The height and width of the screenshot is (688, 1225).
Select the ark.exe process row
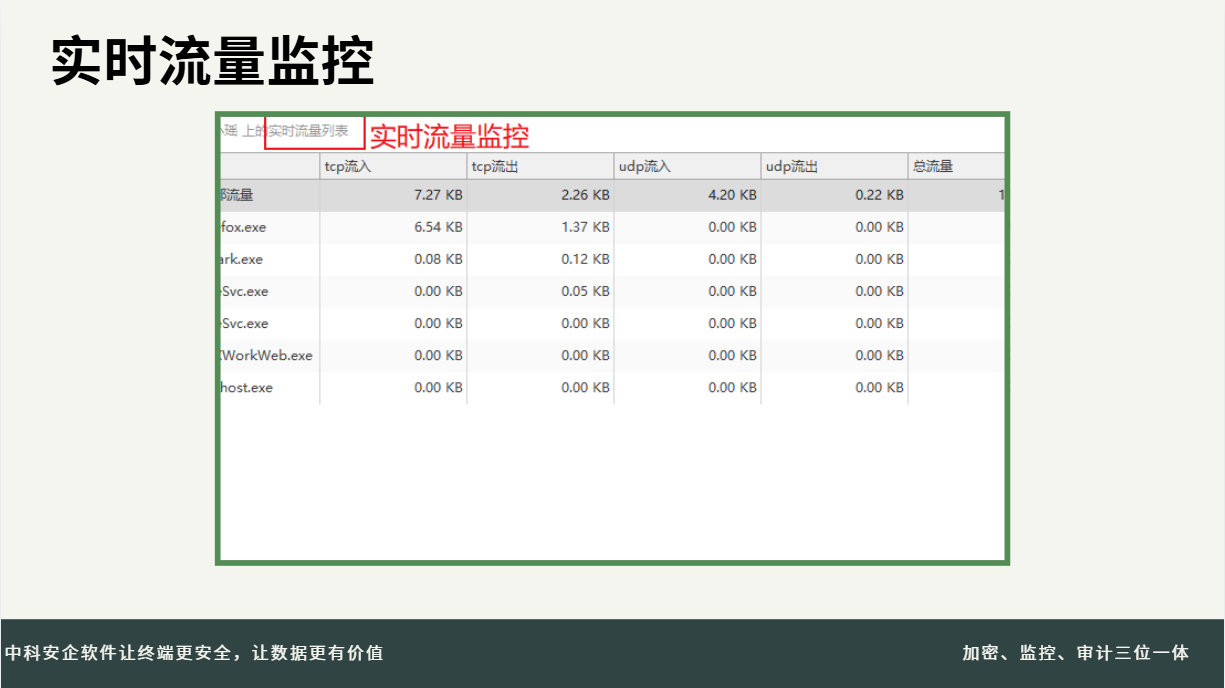click(242, 259)
